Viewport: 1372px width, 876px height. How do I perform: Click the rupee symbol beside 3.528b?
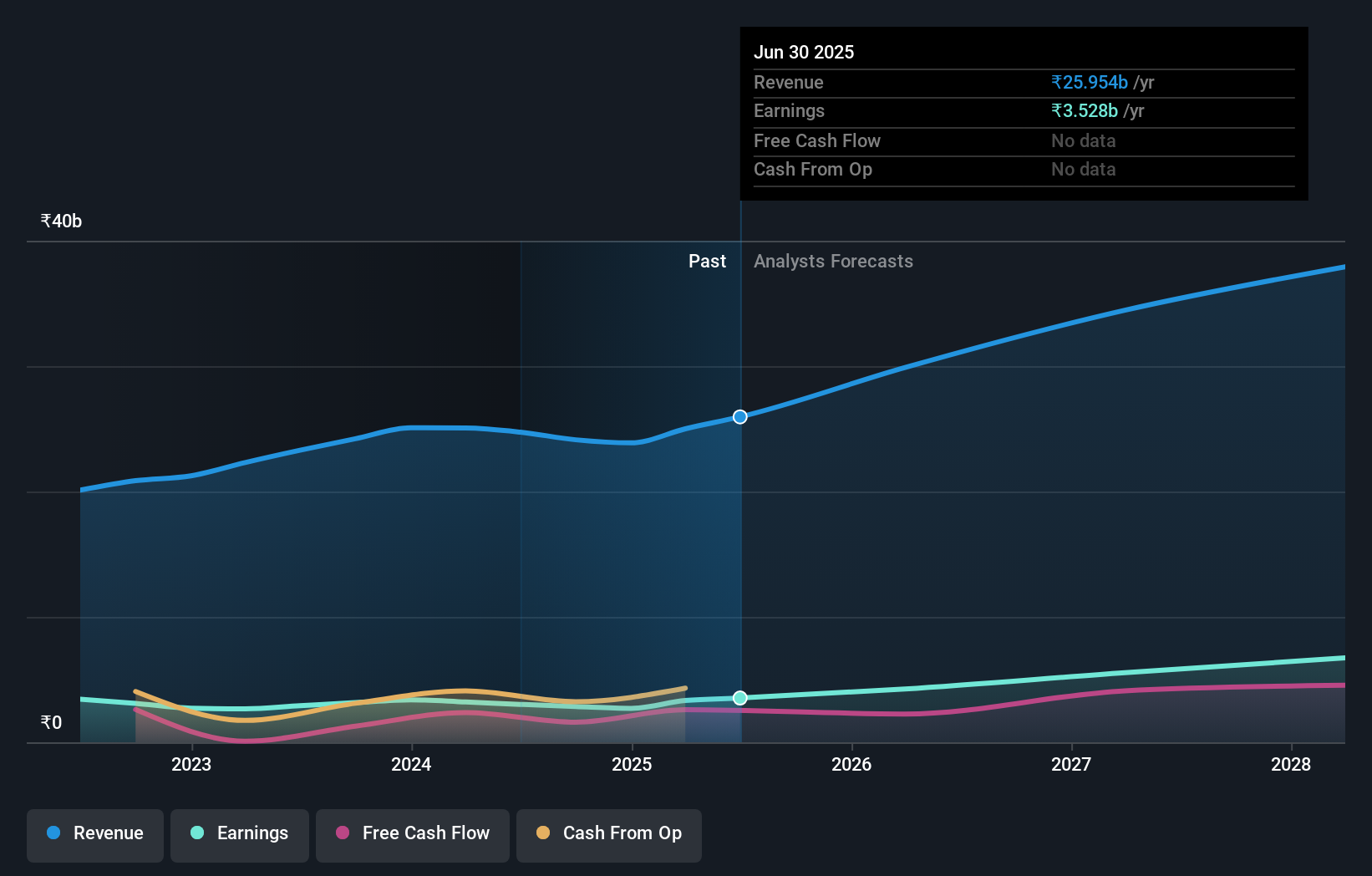1056,110
